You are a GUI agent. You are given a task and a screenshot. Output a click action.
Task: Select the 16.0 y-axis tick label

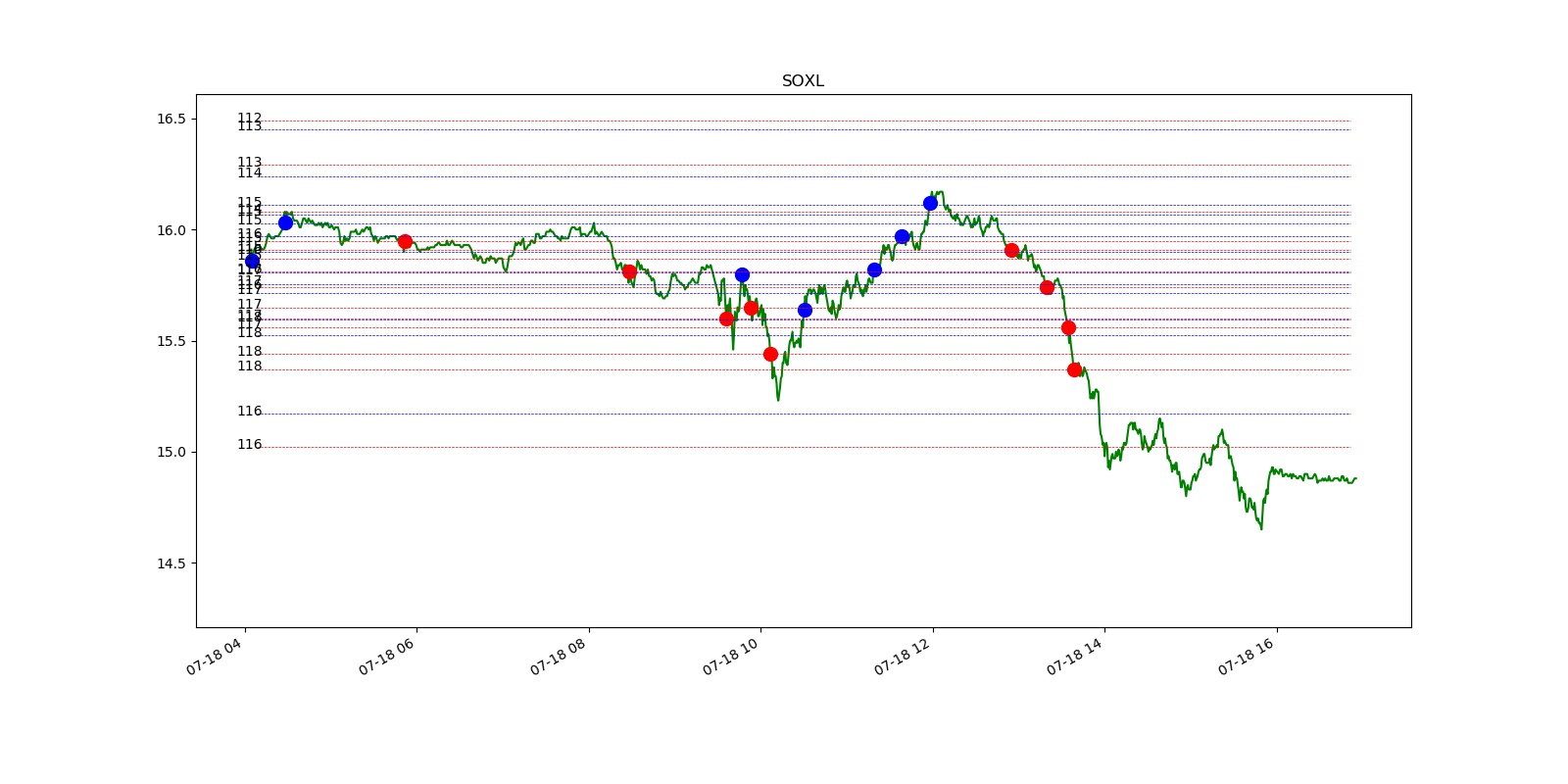coord(171,230)
